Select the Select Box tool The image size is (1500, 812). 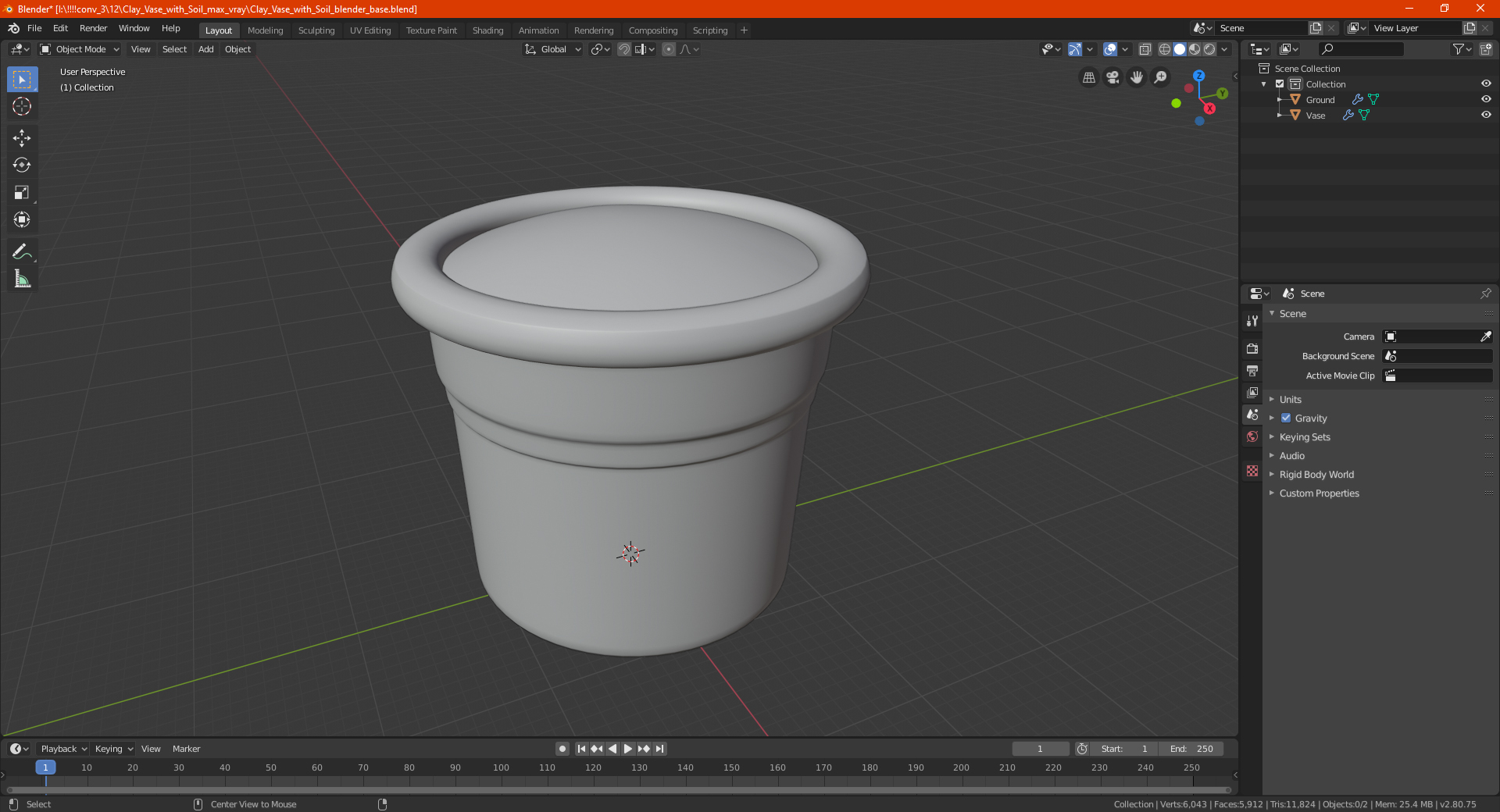coord(22,80)
